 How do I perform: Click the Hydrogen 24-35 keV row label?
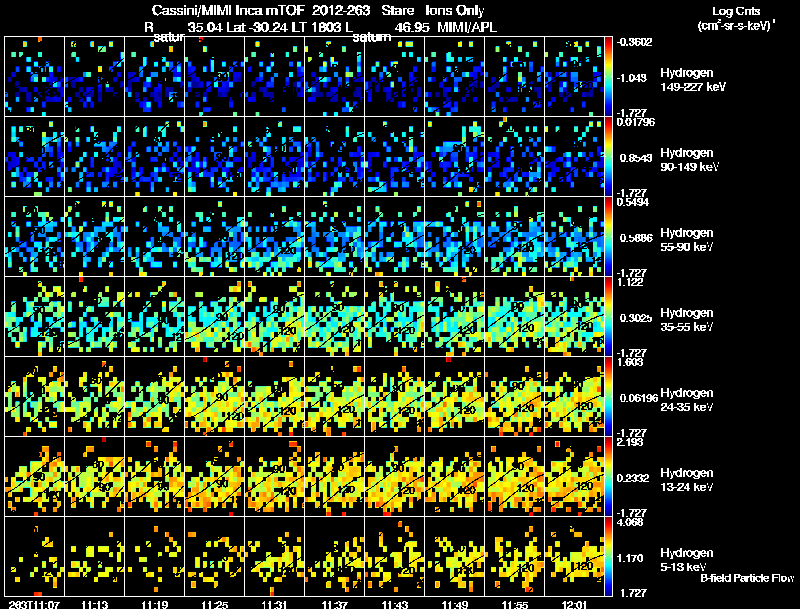tap(686, 400)
